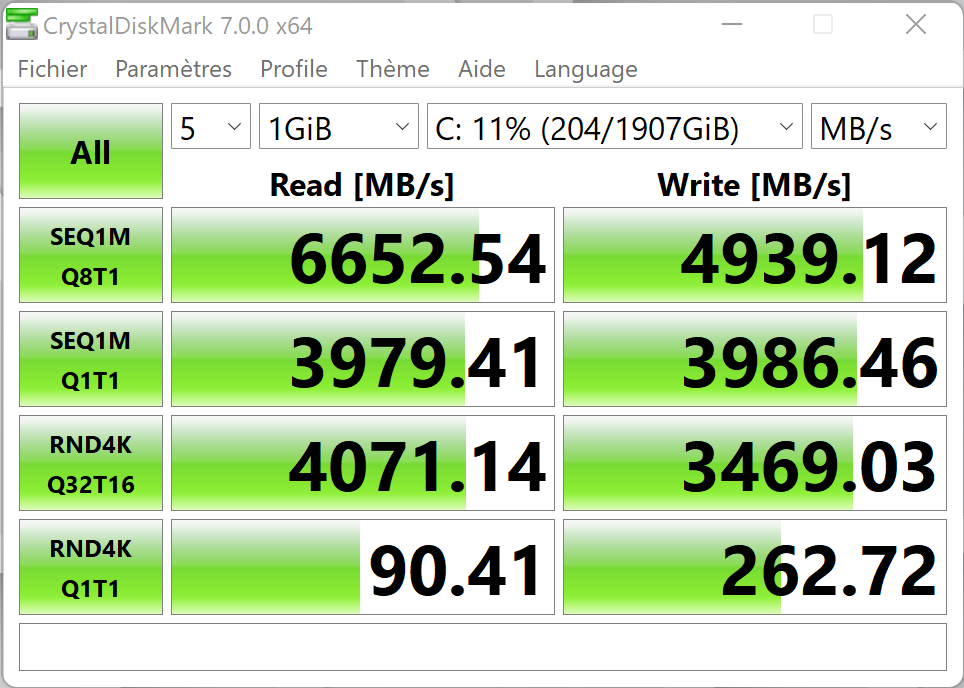The image size is (964, 688).
Task: Open the Language menu
Action: 585,69
